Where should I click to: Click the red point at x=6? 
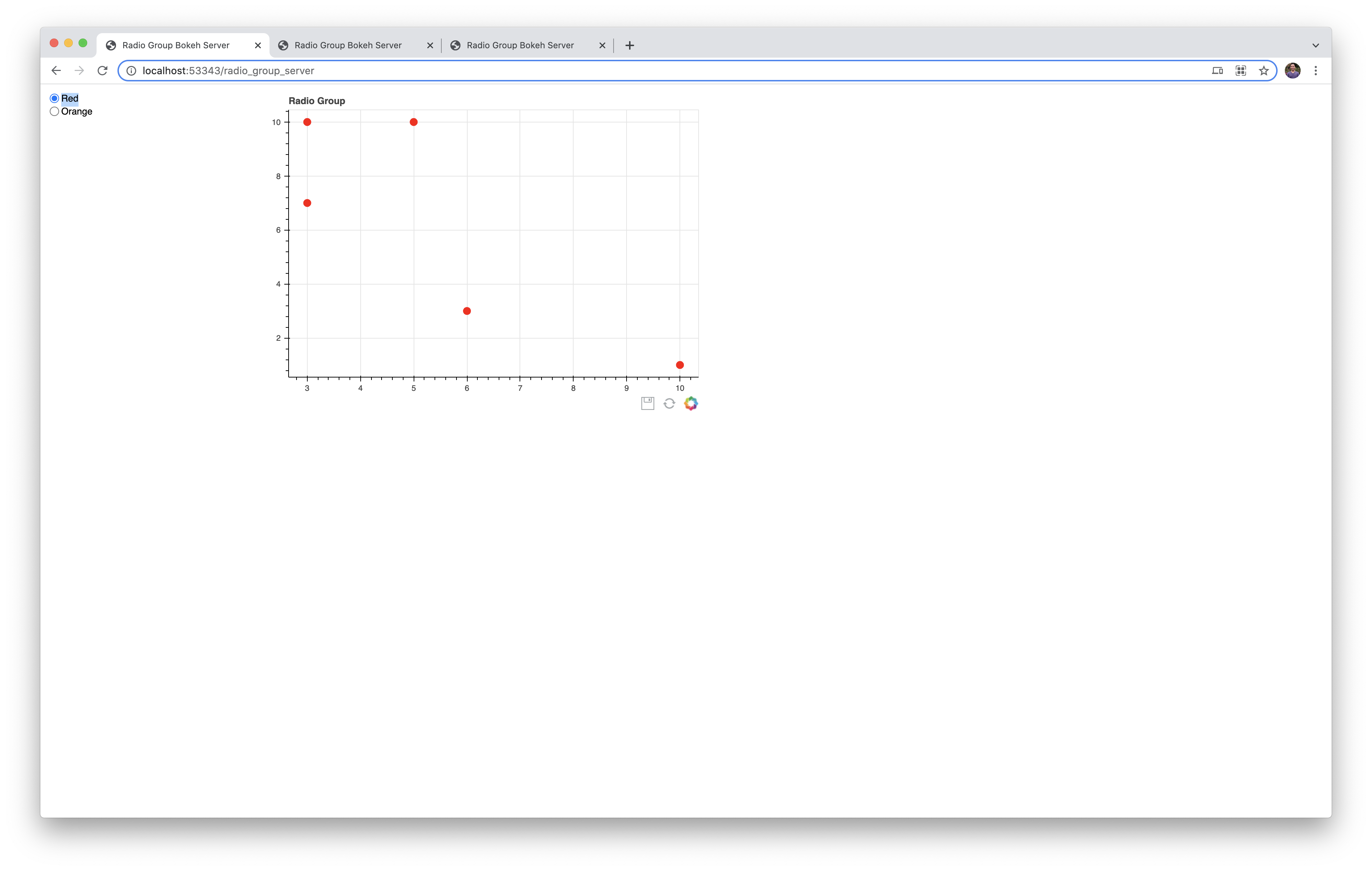(x=467, y=311)
